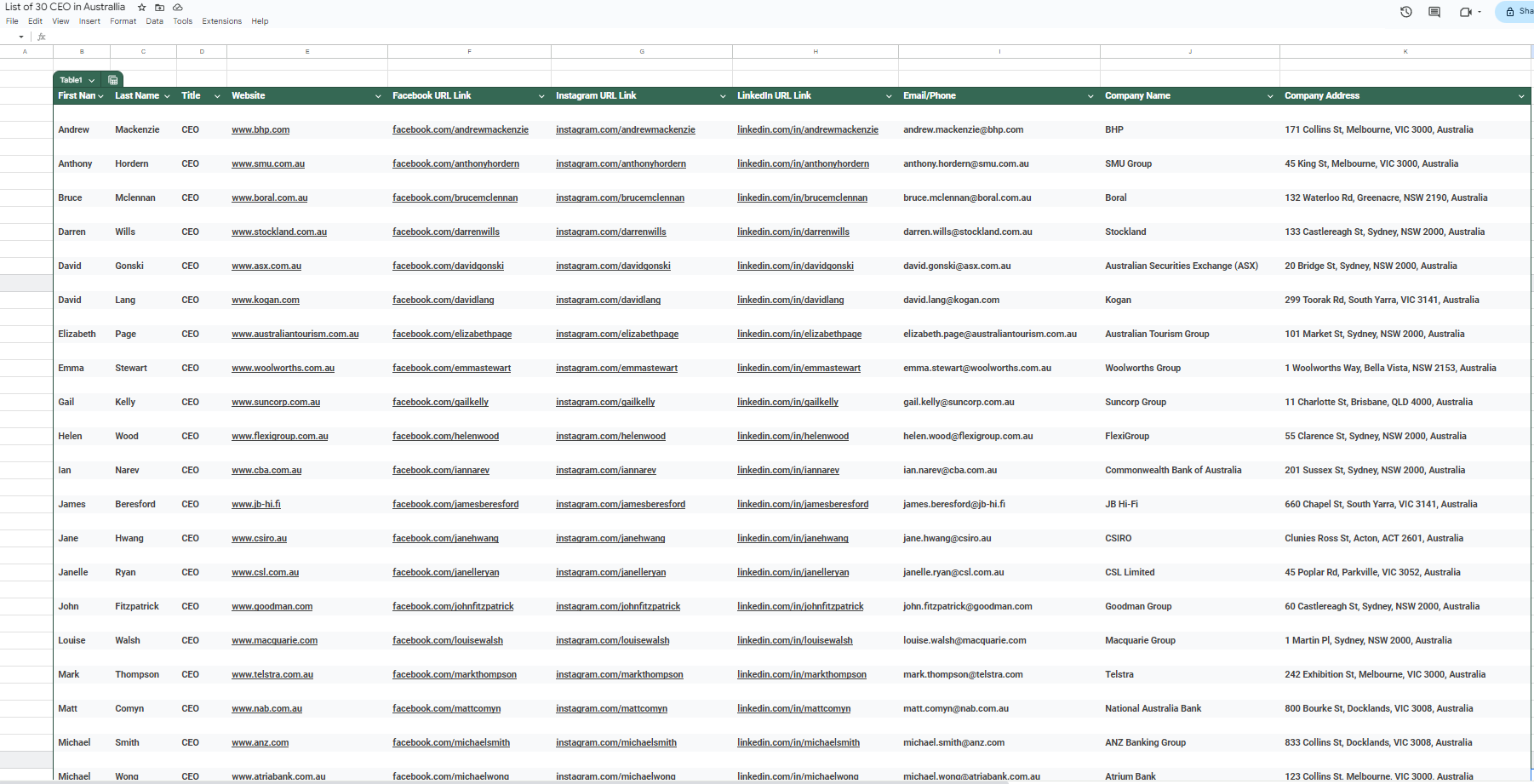
Task: Open facebook.com/helenwood link
Action: click(x=445, y=437)
